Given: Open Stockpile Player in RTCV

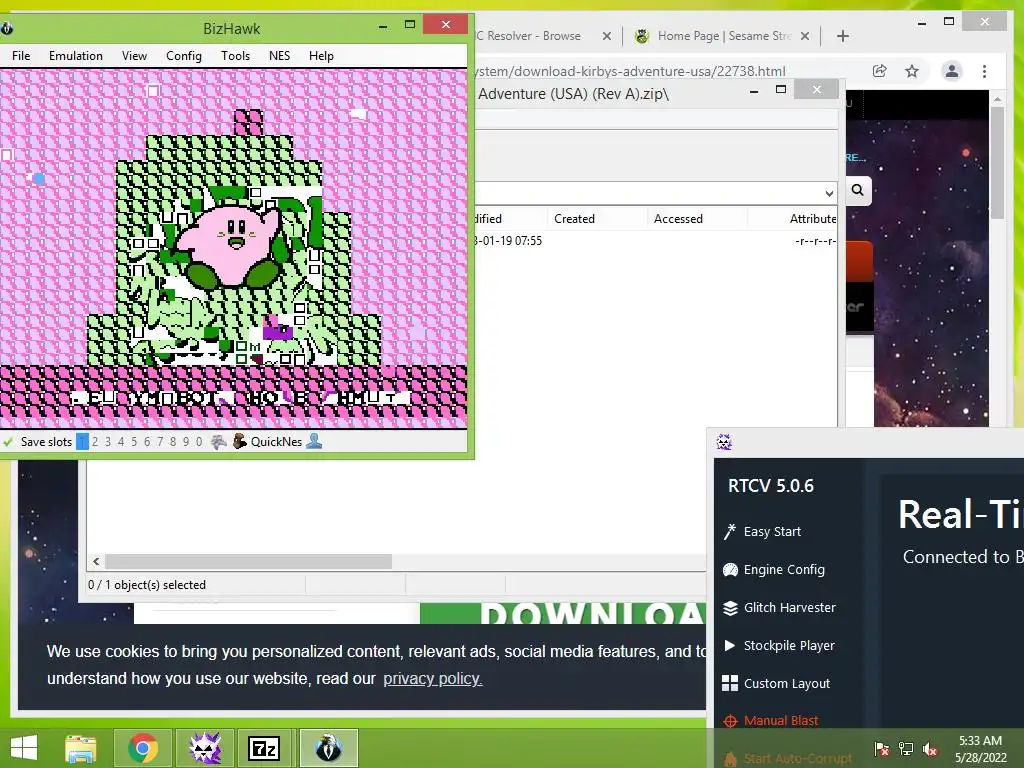Looking at the screenshot, I should tap(789, 645).
